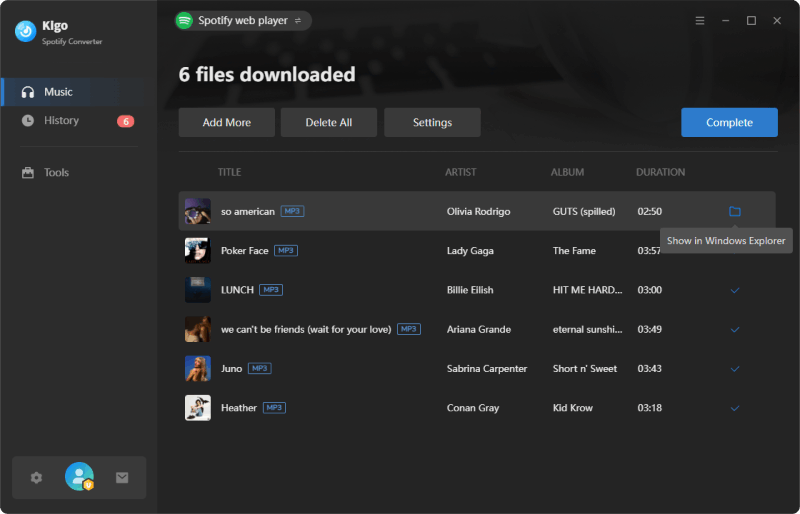Select the song title Poker Face
This screenshot has height=514, width=800.
244,251
